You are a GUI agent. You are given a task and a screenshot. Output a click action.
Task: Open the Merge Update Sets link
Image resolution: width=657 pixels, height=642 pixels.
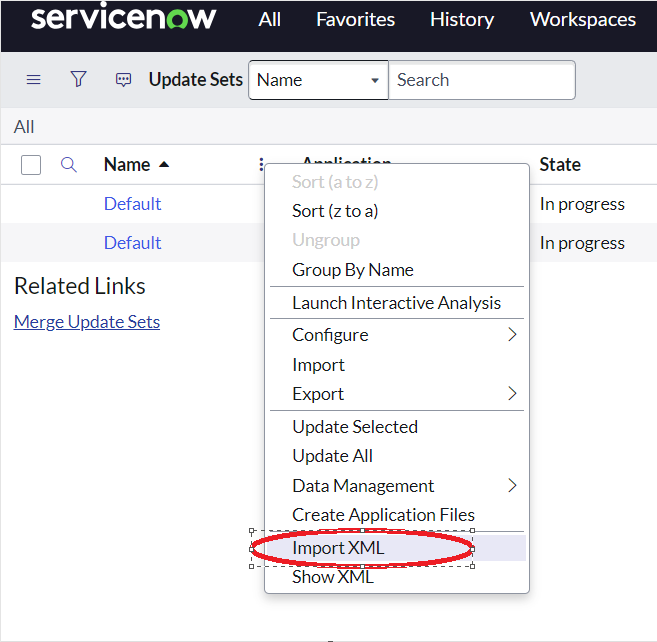[87, 322]
